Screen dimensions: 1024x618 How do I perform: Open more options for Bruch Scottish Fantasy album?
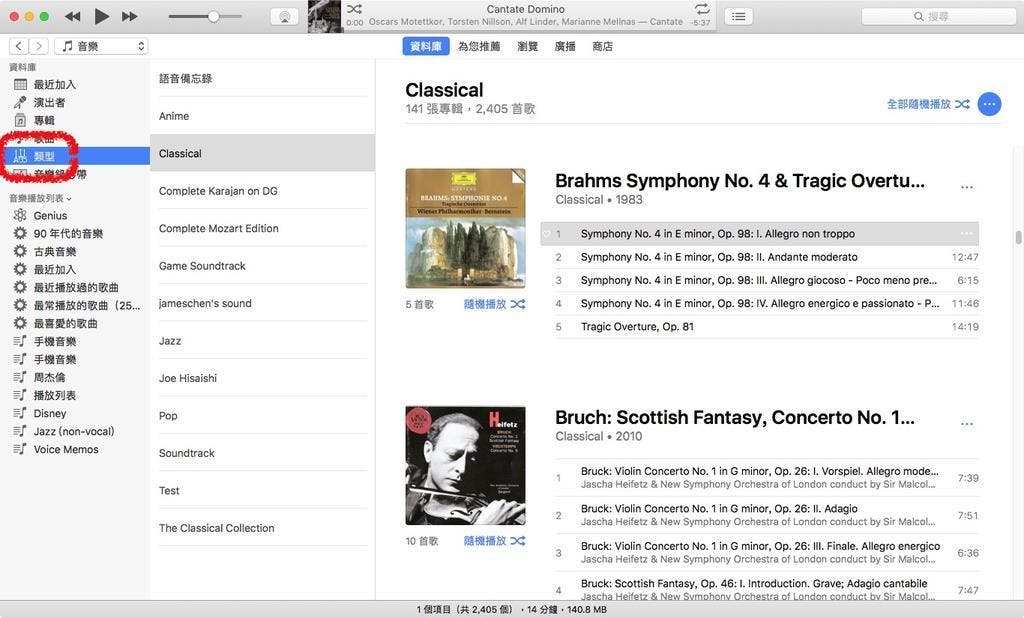(967, 424)
